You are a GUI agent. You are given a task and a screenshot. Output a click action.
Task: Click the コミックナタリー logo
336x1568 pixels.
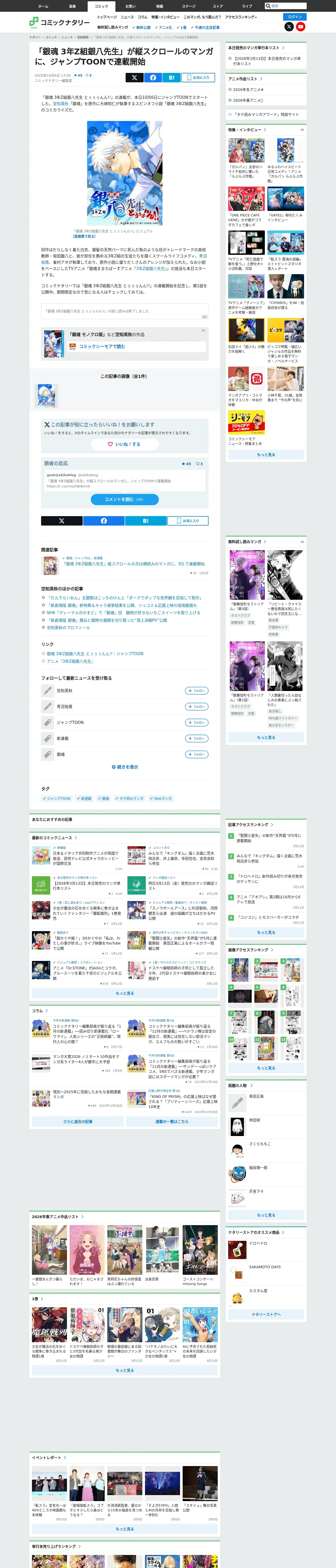[x=60, y=22]
